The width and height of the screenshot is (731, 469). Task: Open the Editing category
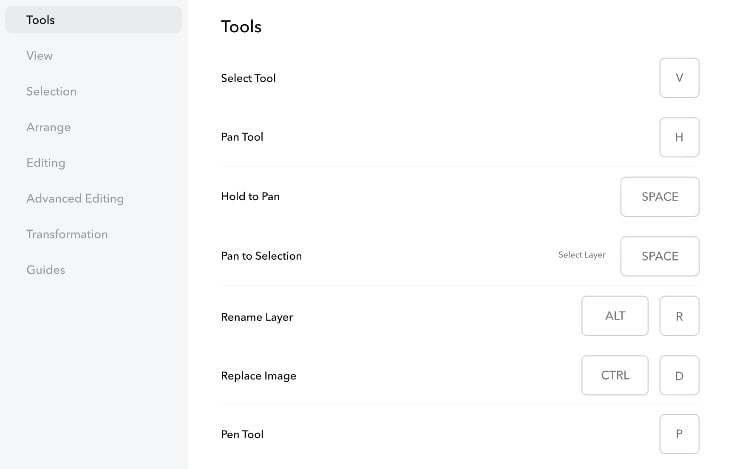(45, 163)
